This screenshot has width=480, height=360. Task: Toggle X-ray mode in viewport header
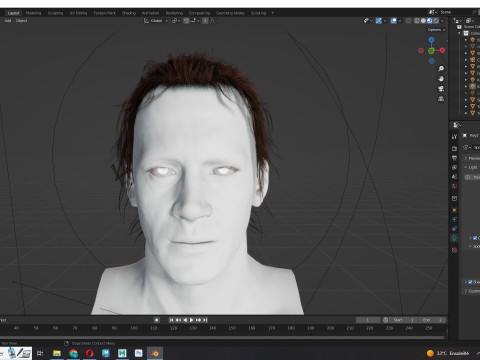[409, 21]
